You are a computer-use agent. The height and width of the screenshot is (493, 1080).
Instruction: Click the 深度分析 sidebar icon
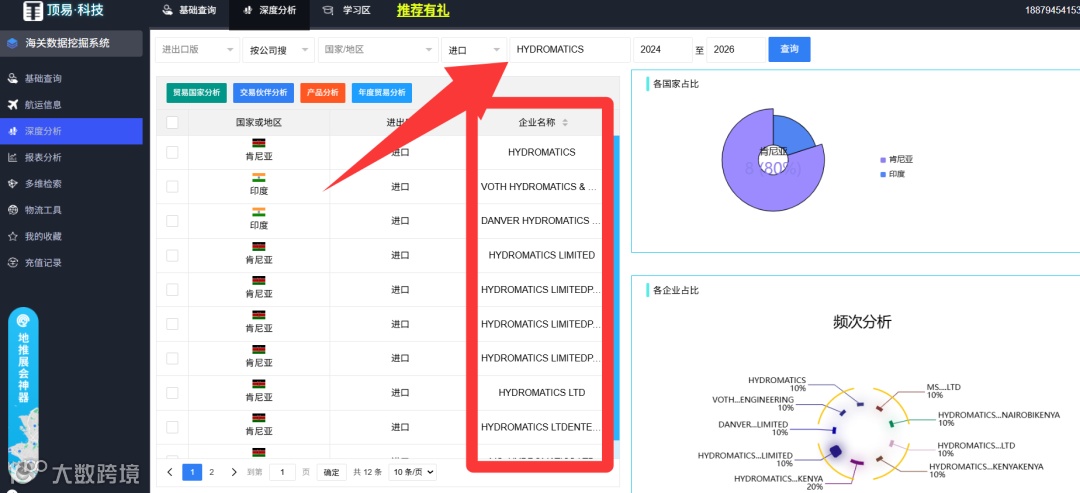[x=12, y=131]
